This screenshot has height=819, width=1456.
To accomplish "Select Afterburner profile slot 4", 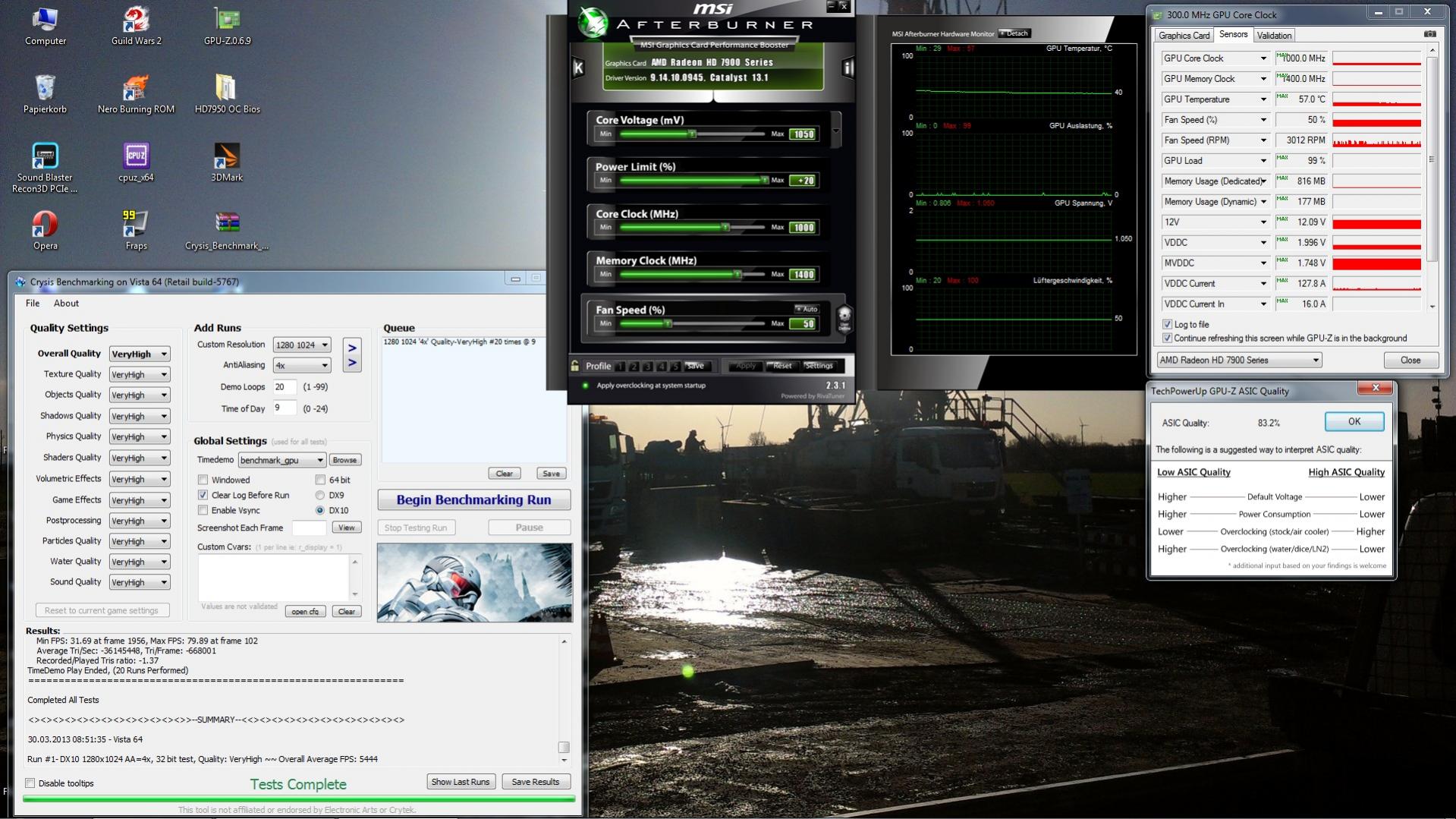I will [661, 366].
